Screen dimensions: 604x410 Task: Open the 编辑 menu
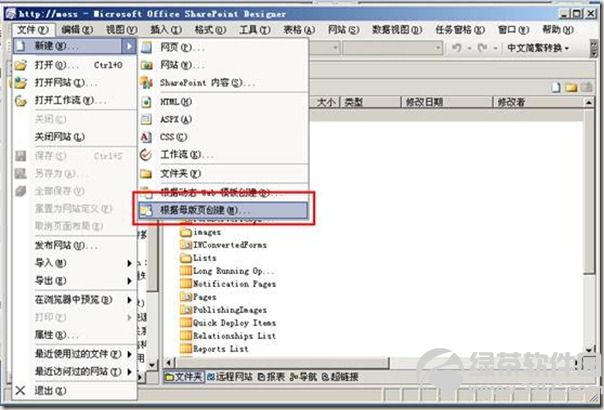pyautogui.click(x=77, y=30)
